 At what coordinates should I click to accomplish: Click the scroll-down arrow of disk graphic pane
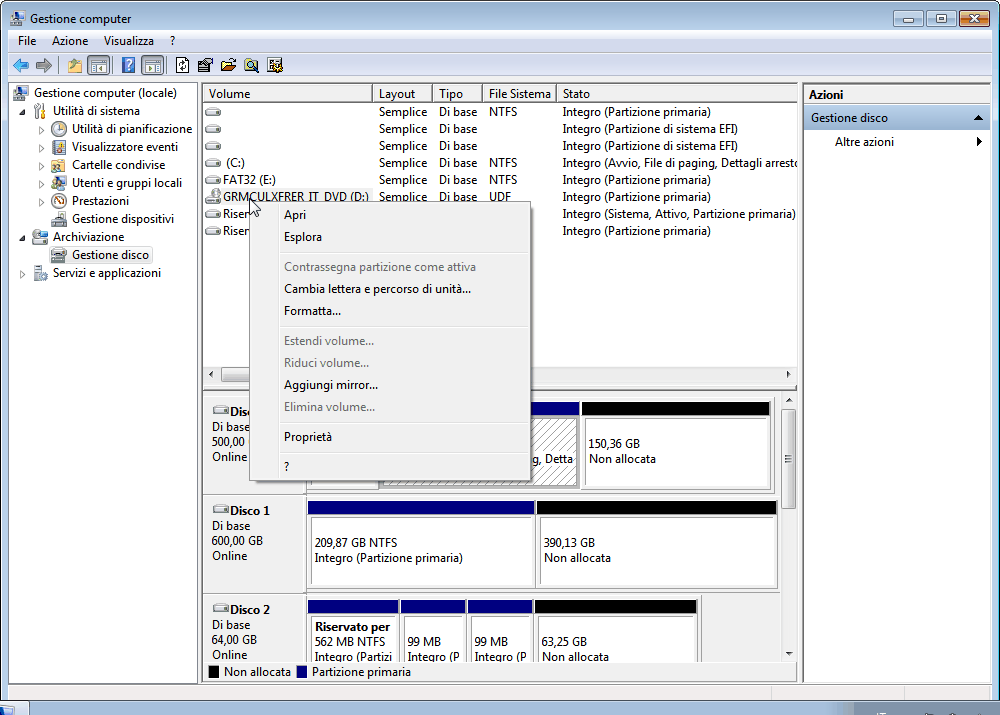pyautogui.click(x=789, y=653)
